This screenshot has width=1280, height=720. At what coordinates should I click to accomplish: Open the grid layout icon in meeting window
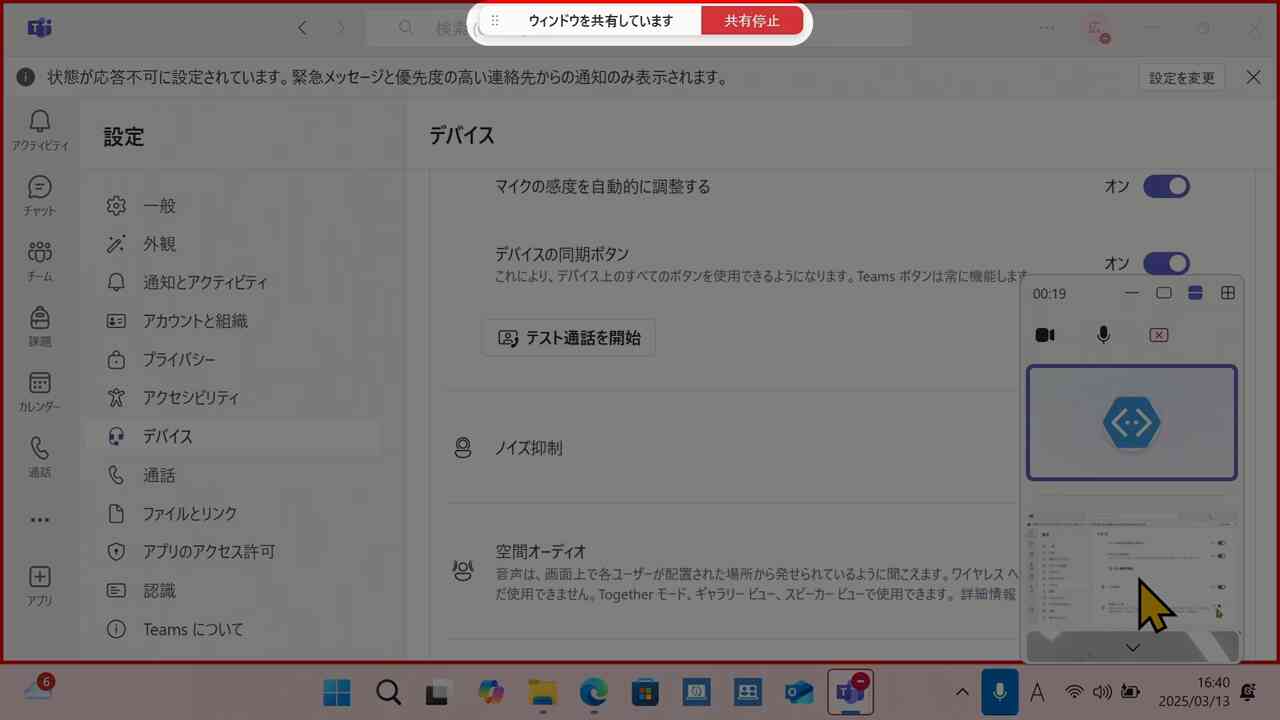pyautogui.click(x=1228, y=293)
